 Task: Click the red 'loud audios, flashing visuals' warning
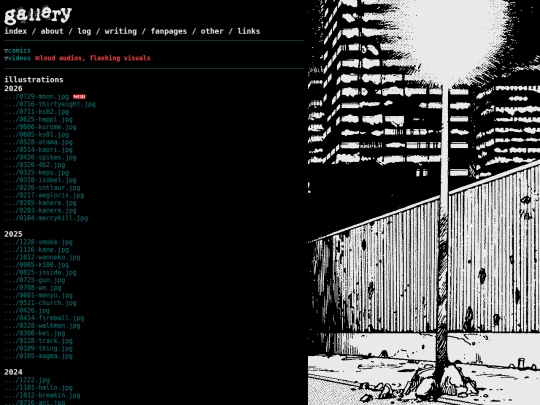click(93, 58)
